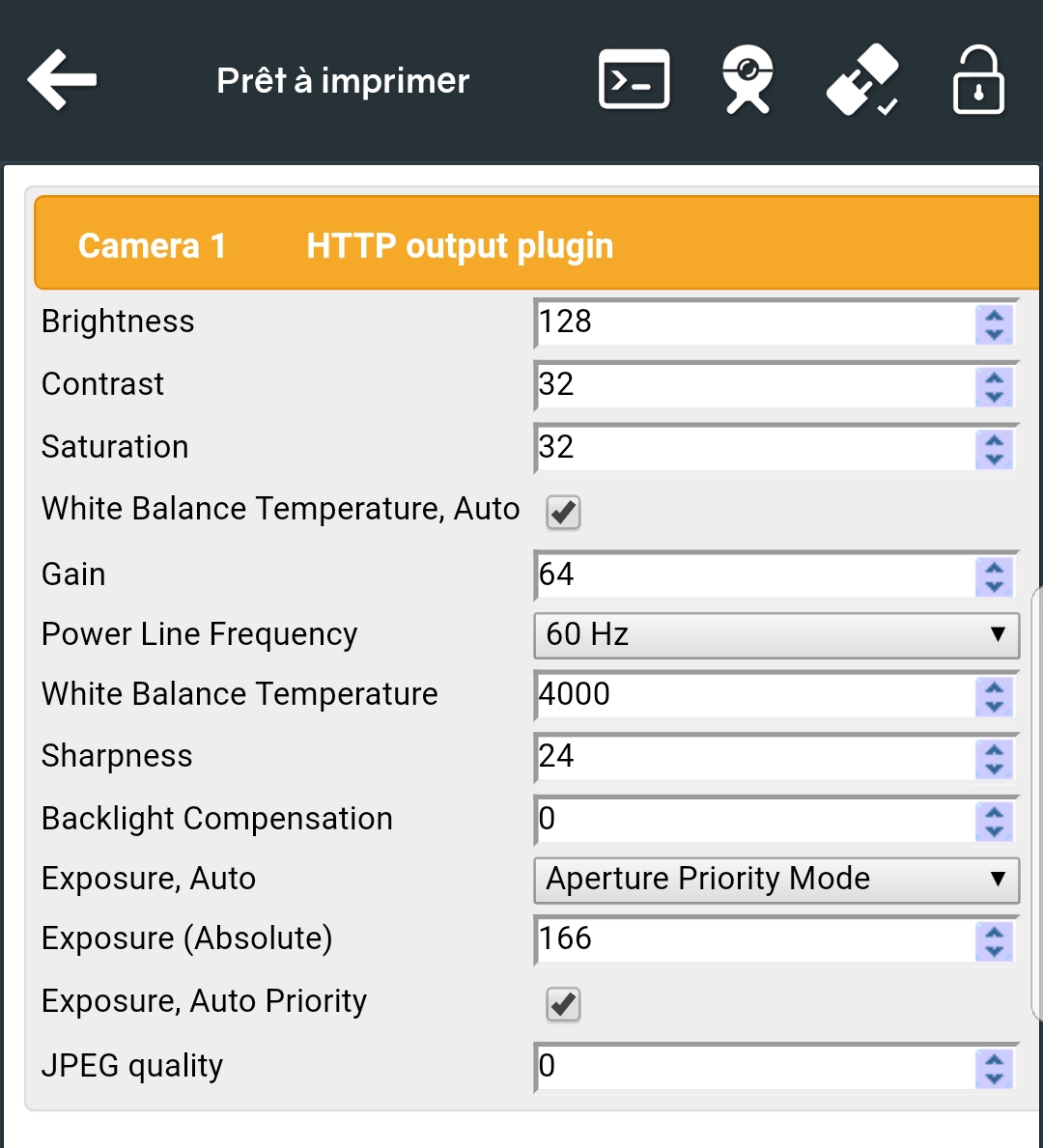Screen dimensions: 1043x1148
Task: Select the Camera 1 tab
Action: pos(152,246)
